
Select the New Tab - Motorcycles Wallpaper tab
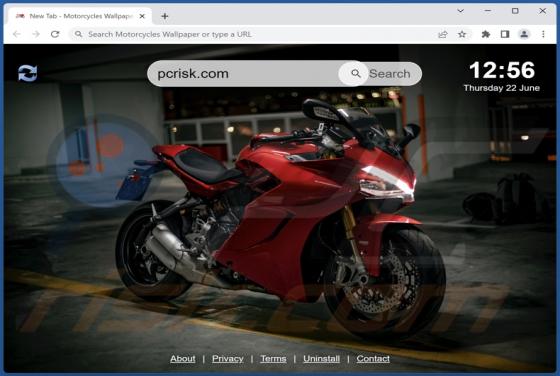click(x=79, y=16)
